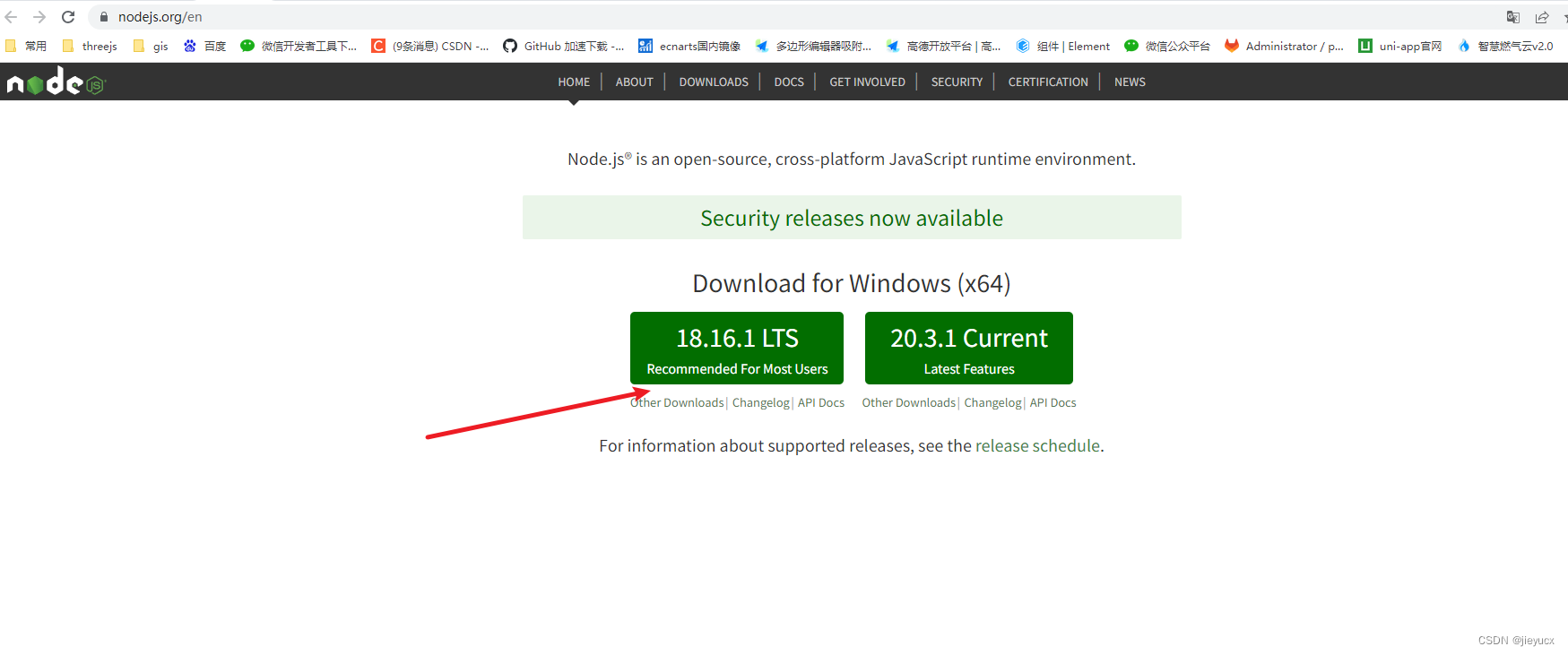1568x655 pixels.
Task: Open the NEWS nav item
Action: pyautogui.click(x=1130, y=82)
